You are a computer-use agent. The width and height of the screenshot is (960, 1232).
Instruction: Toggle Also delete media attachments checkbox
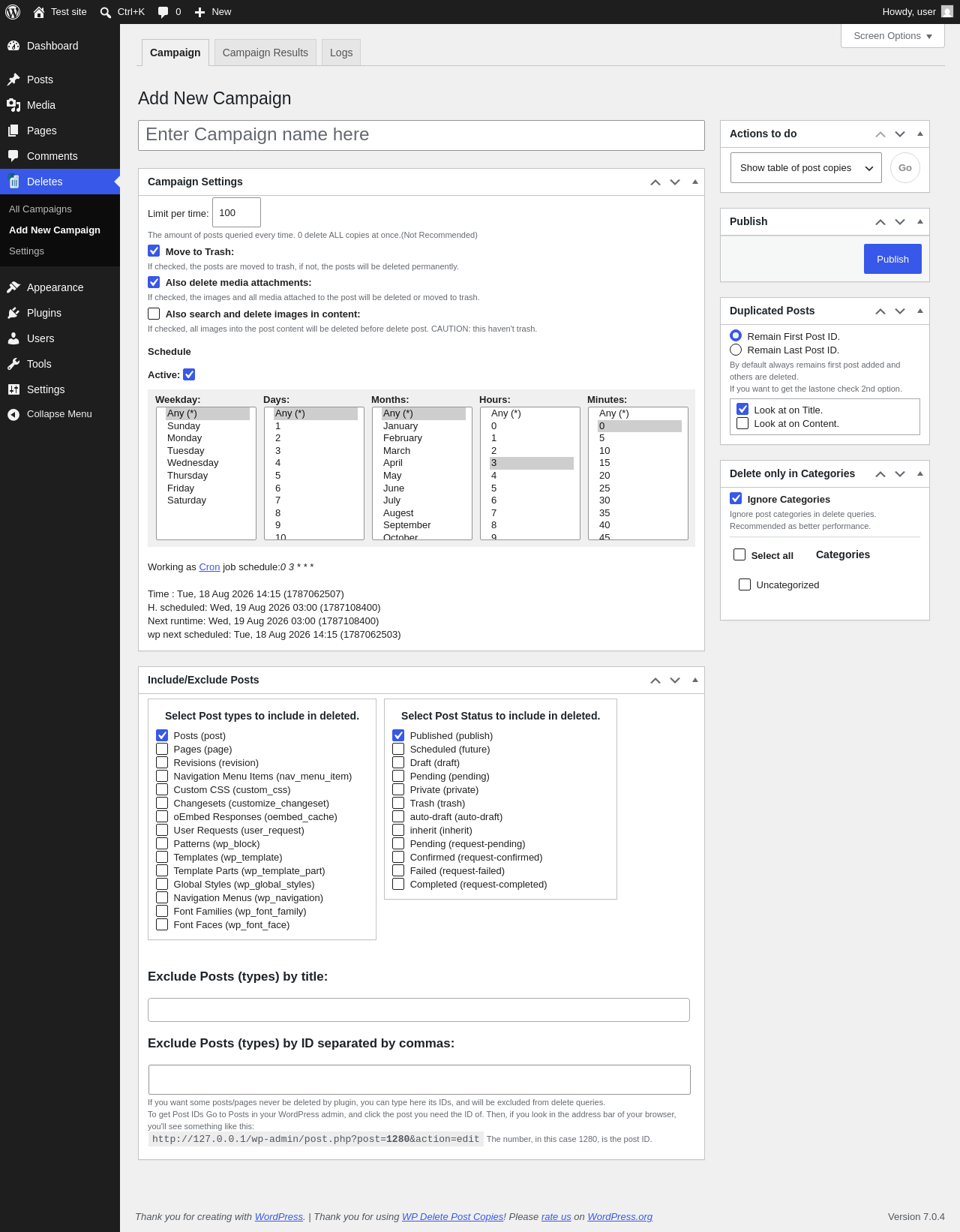pyautogui.click(x=154, y=282)
